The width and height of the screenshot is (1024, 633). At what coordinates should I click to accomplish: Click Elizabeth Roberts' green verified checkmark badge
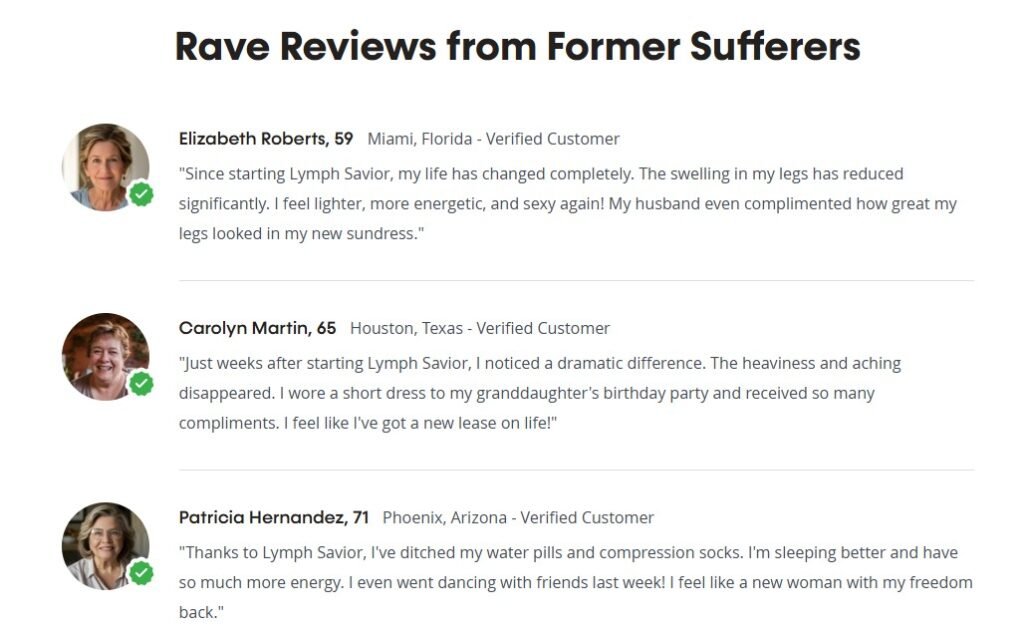pos(141,194)
